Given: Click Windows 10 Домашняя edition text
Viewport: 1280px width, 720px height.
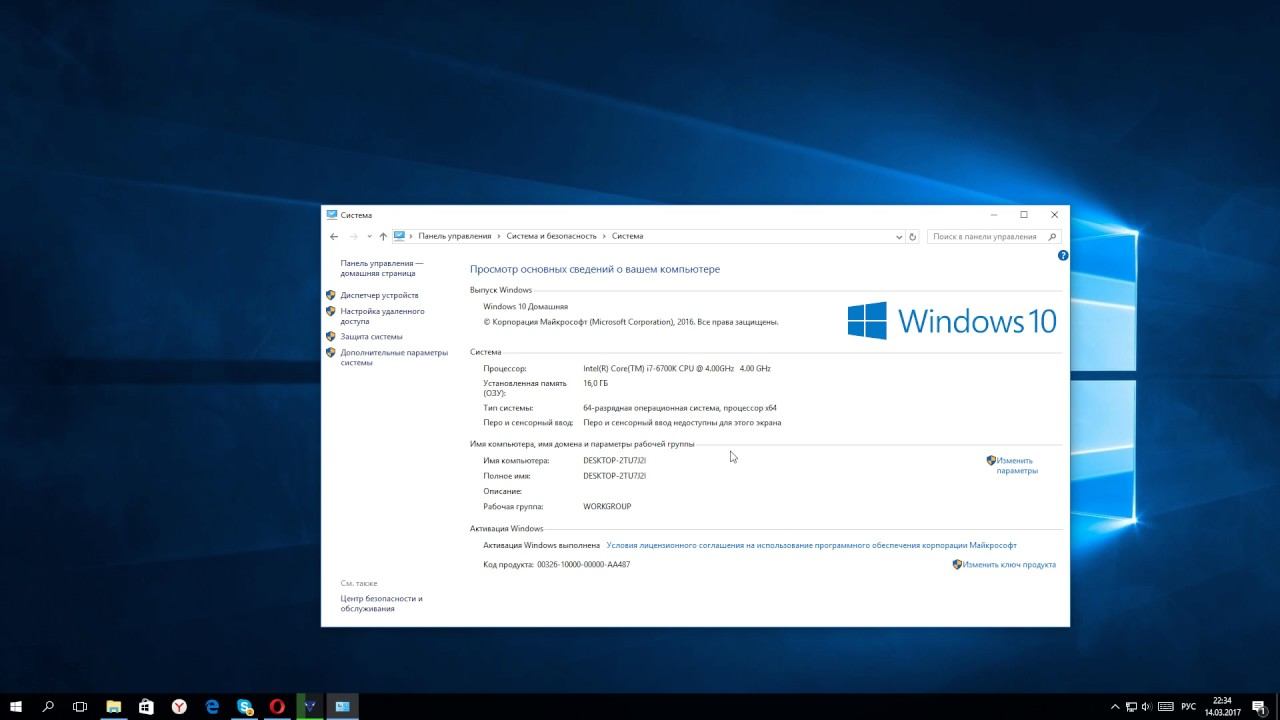Looking at the screenshot, I should (x=525, y=307).
